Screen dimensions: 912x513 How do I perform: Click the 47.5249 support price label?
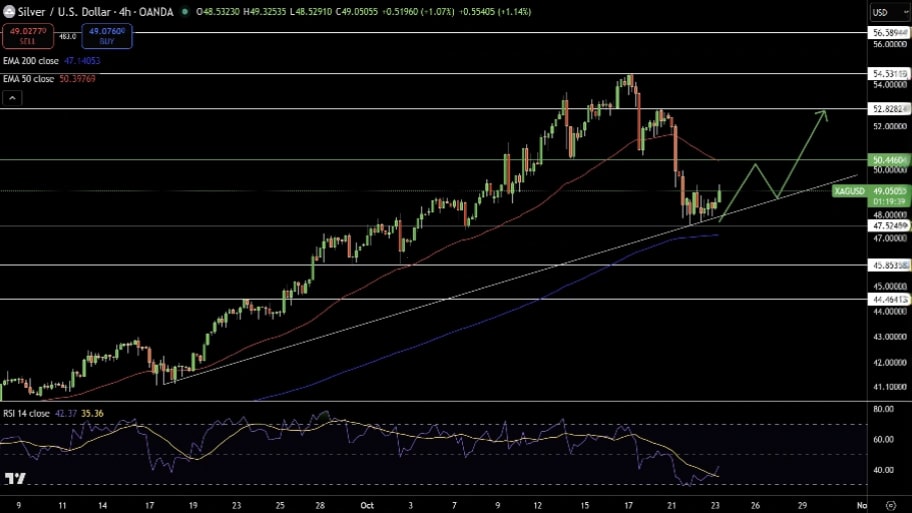(889, 227)
